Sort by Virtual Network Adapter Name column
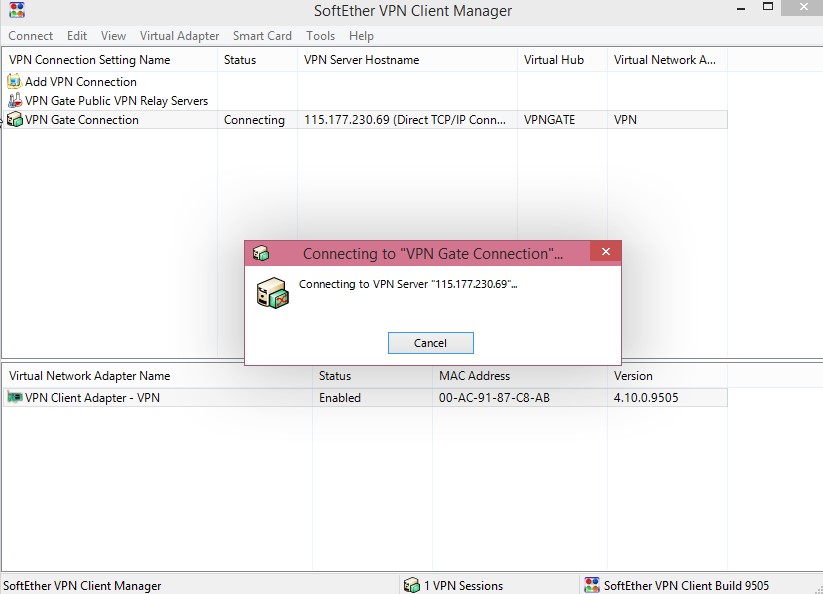 tap(157, 376)
